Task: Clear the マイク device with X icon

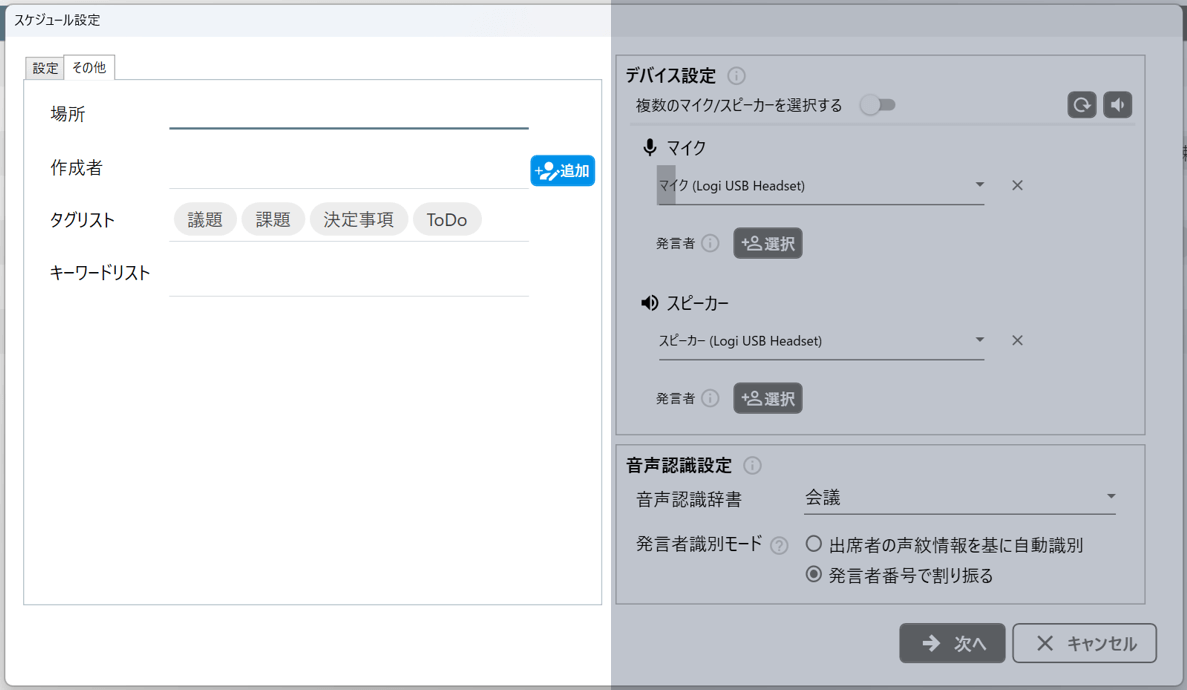Action: (x=1017, y=185)
